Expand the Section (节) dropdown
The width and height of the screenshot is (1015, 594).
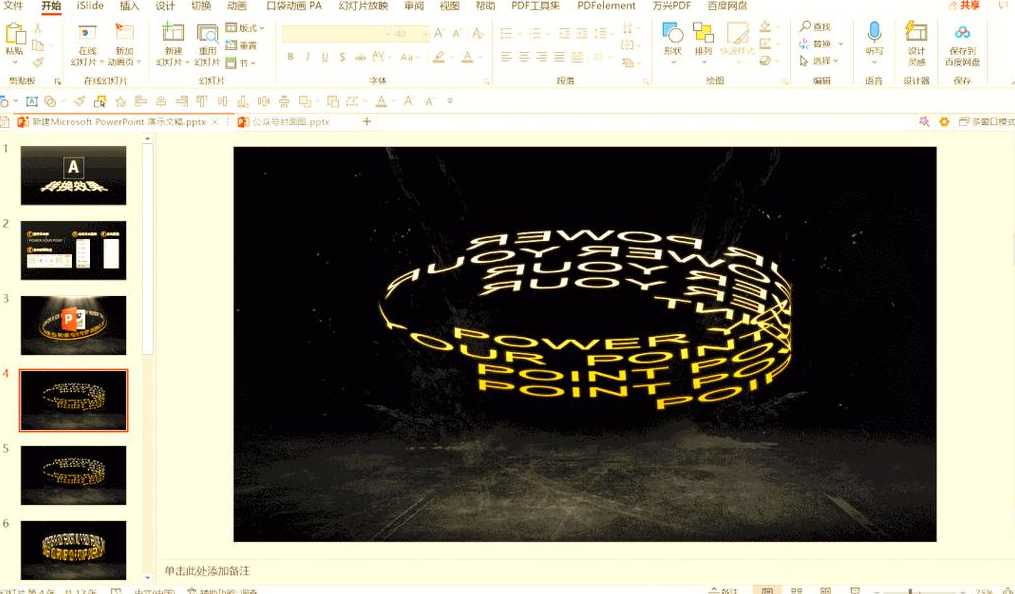pyautogui.click(x=241, y=63)
